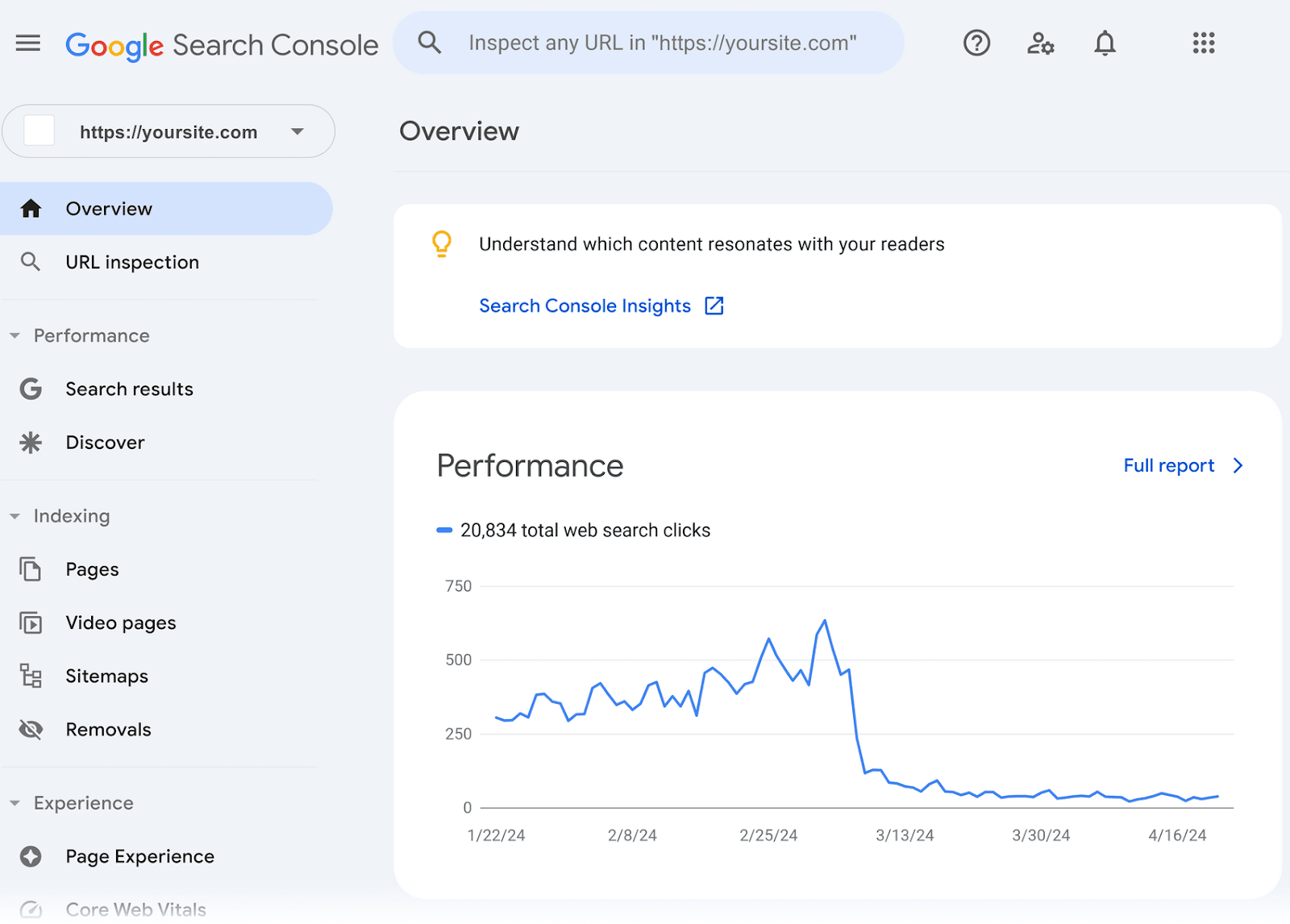Image resolution: width=1290 pixels, height=924 pixels.
Task: Open the Removals tool
Action: click(x=108, y=729)
